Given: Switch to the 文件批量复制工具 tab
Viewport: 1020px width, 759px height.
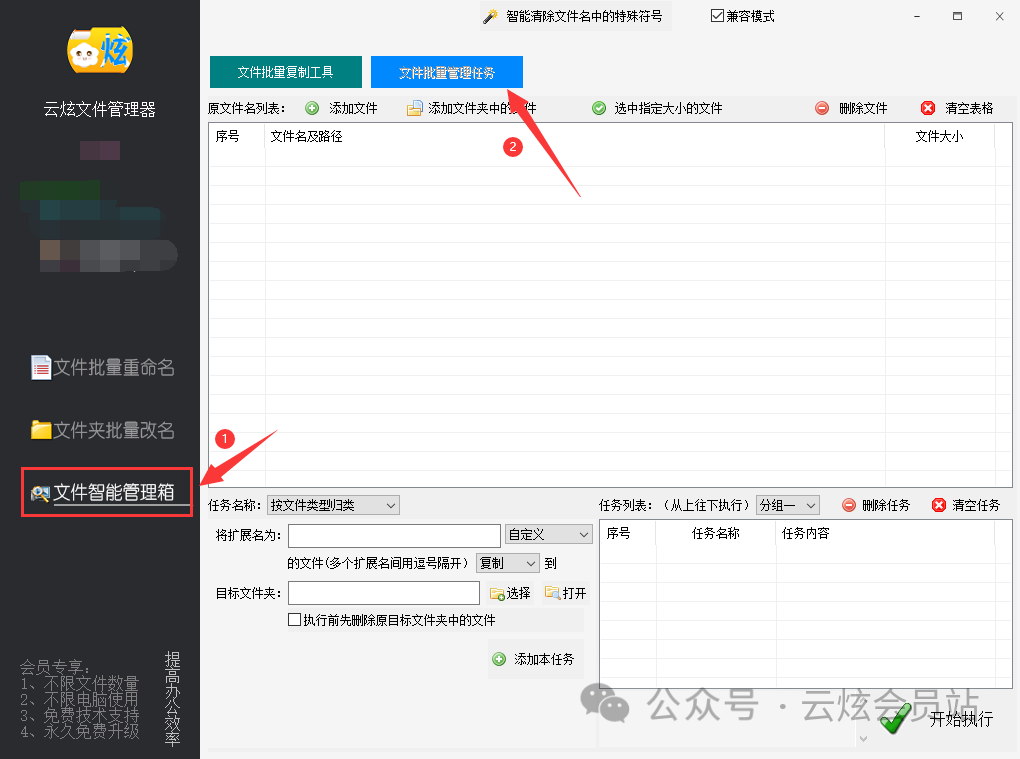Looking at the screenshot, I should [x=286, y=72].
